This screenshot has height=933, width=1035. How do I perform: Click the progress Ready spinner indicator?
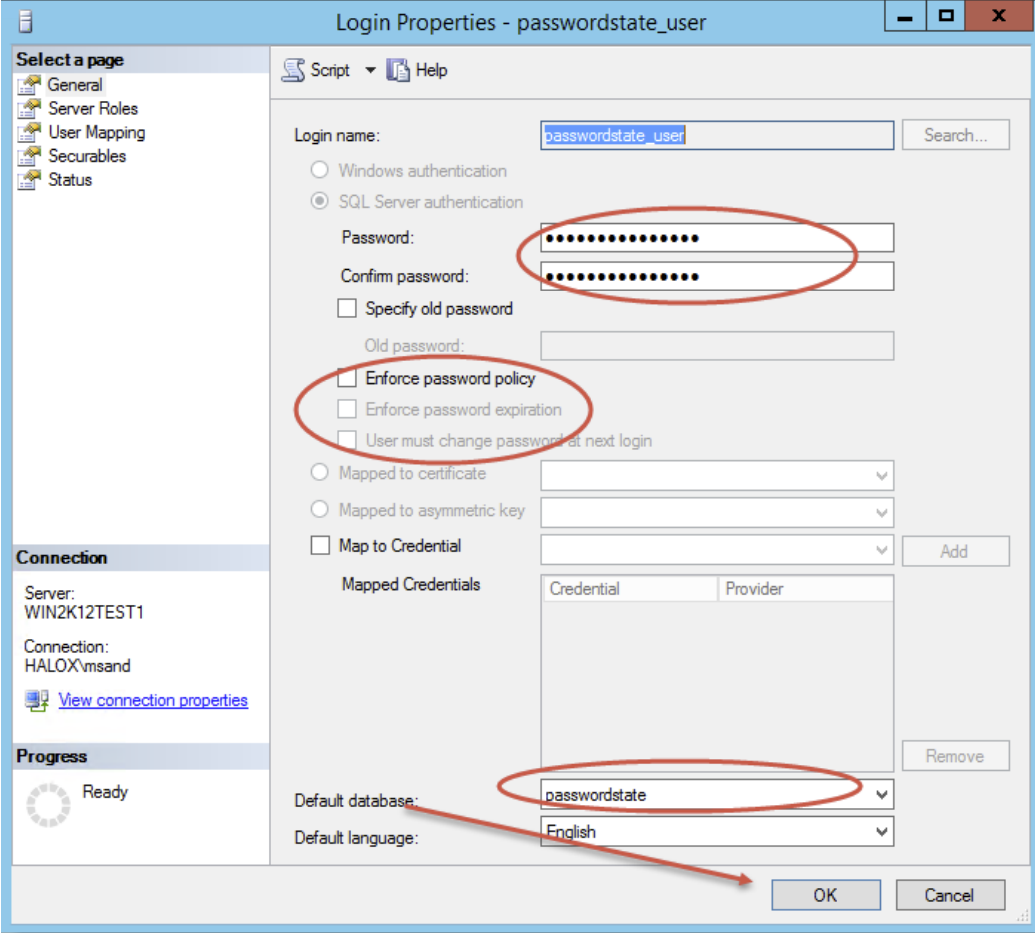(x=48, y=805)
